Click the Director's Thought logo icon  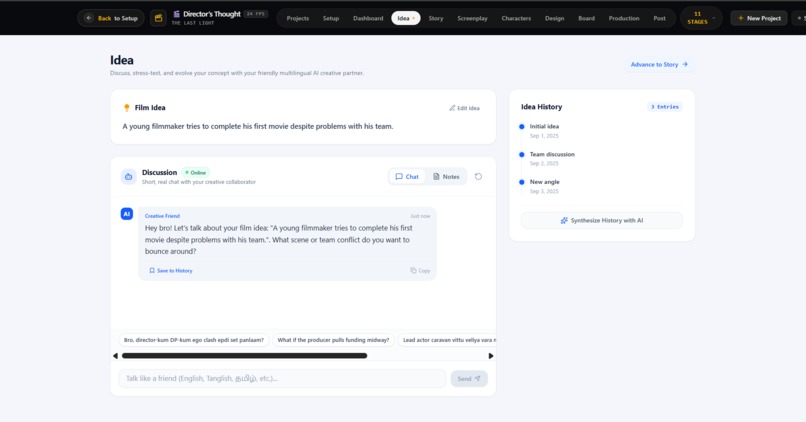click(176, 14)
